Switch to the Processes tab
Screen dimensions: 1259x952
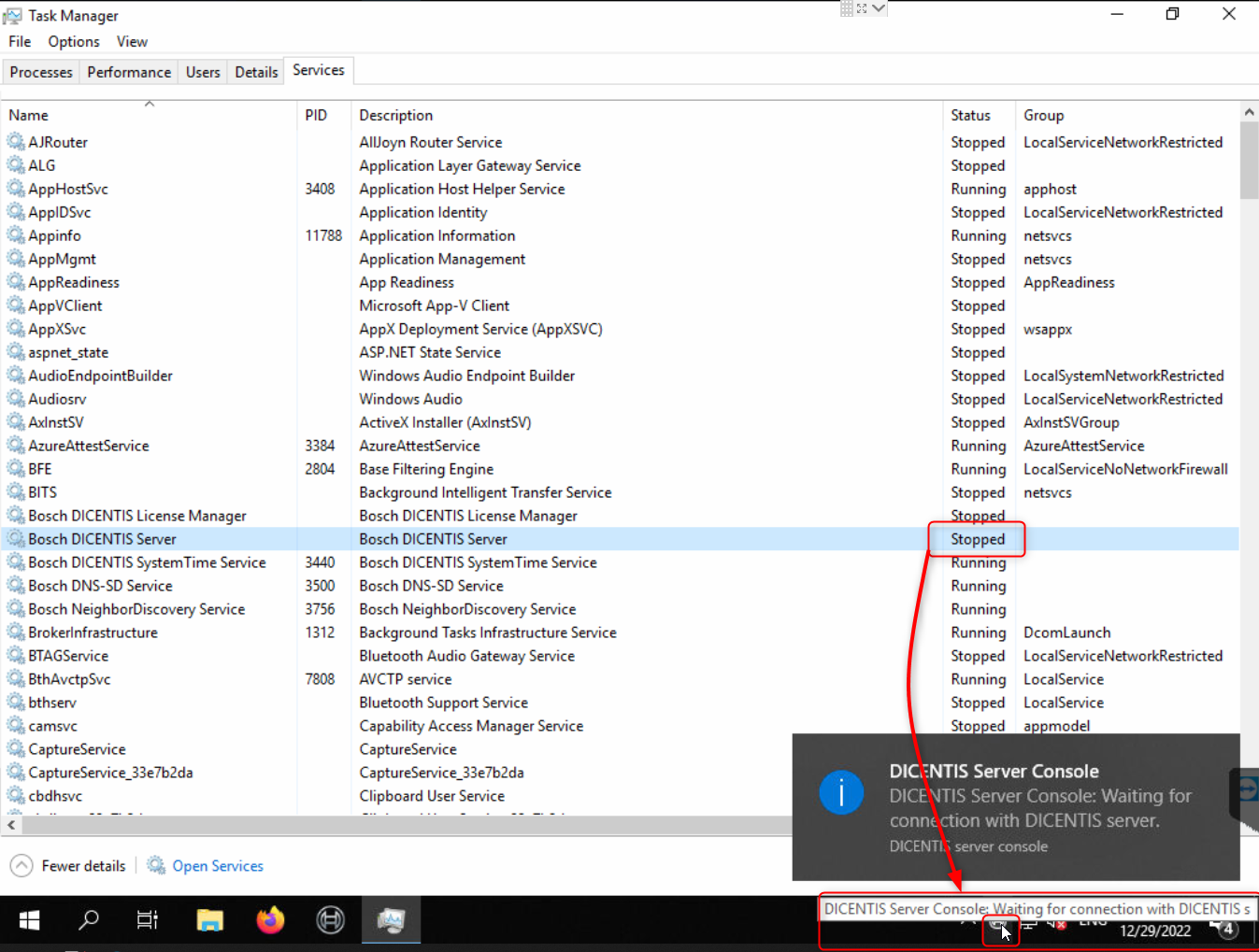coord(41,72)
